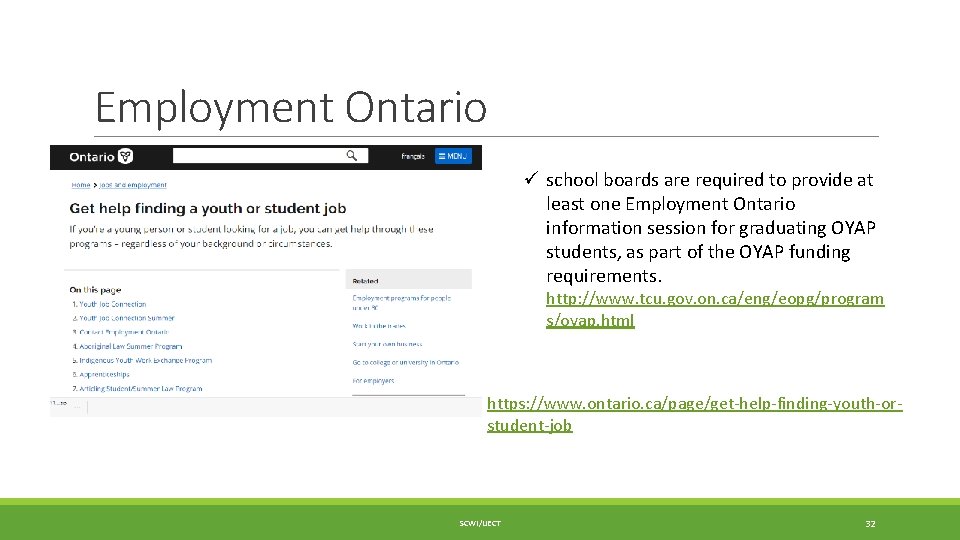Go to the Home breadcrumb link
Screen dimensions: 960x540
coord(81,185)
